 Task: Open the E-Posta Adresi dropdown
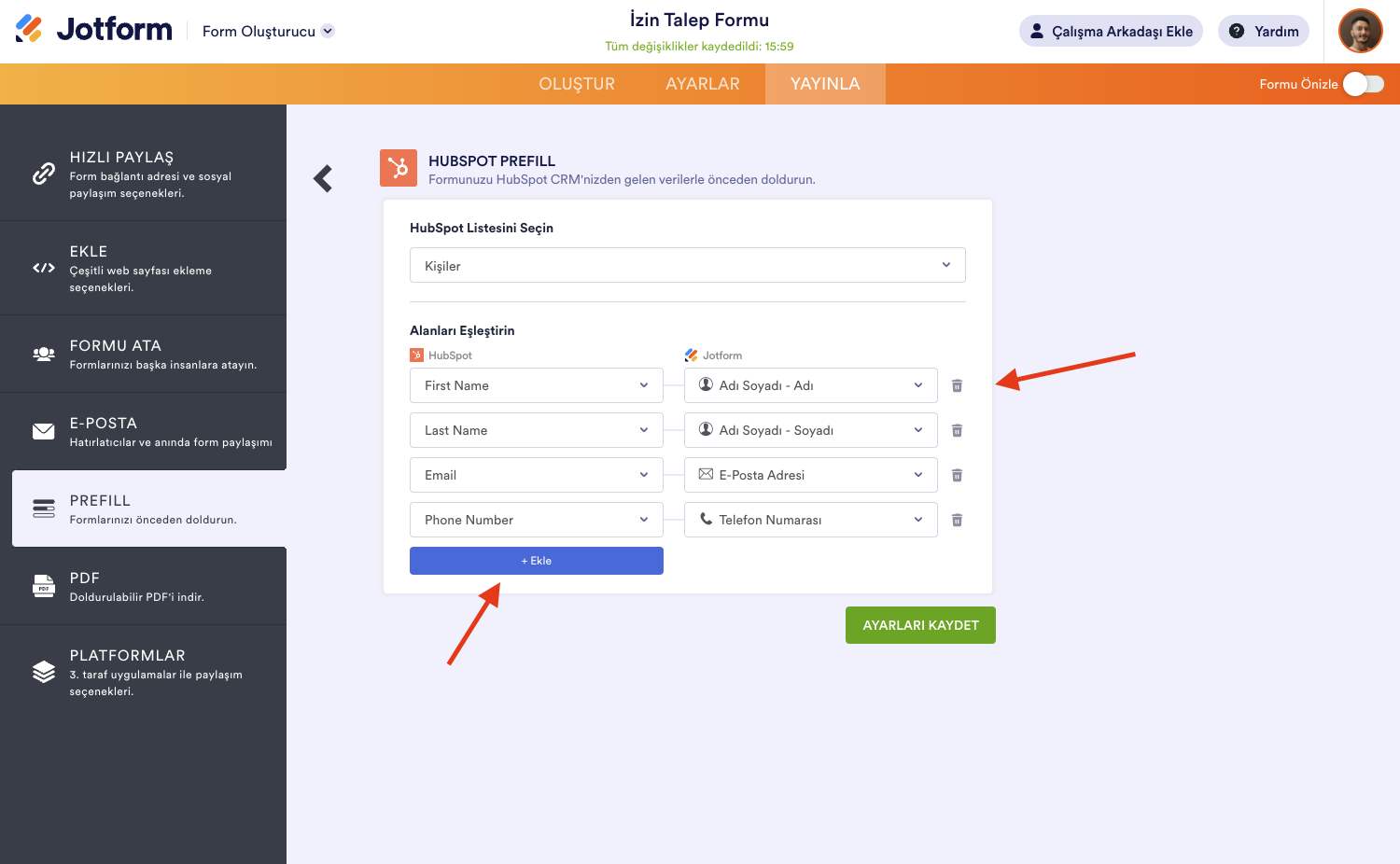(x=811, y=475)
